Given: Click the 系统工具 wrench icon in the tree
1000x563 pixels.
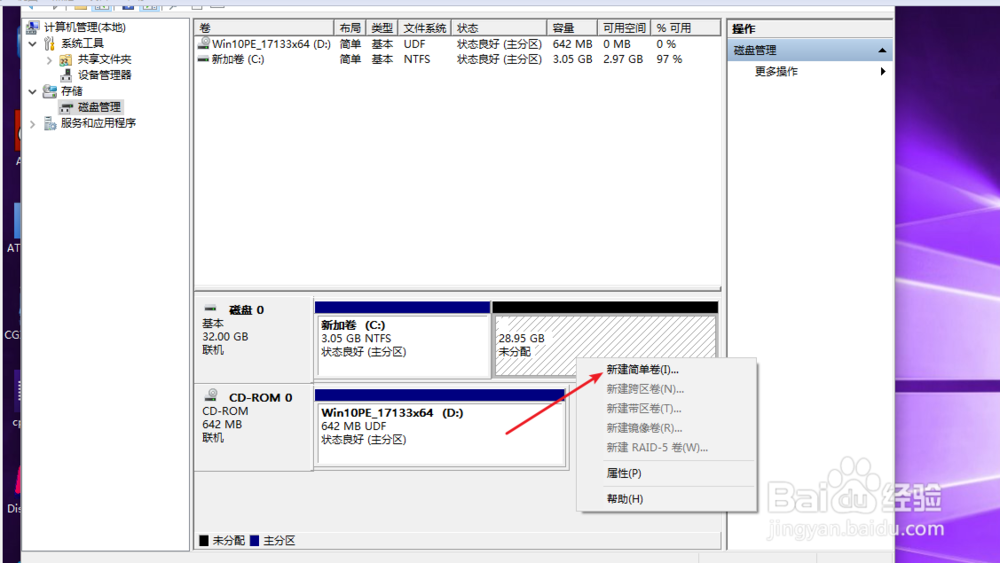Looking at the screenshot, I should coord(50,43).
